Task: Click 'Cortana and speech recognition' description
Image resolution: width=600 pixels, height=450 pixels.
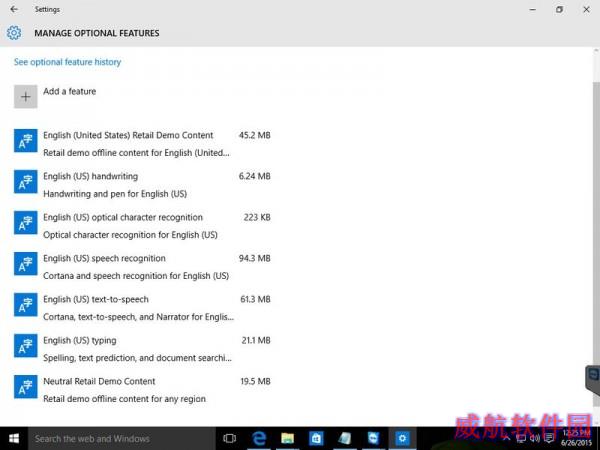Action: tap(136, 276)
